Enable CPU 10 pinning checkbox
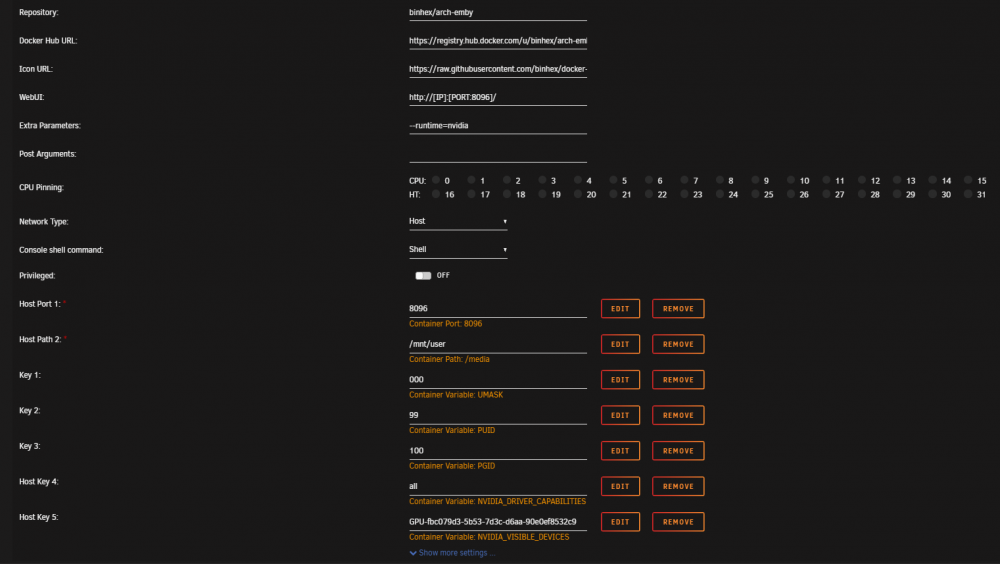This screenshot has width=1000, height=564. point(791,181)
